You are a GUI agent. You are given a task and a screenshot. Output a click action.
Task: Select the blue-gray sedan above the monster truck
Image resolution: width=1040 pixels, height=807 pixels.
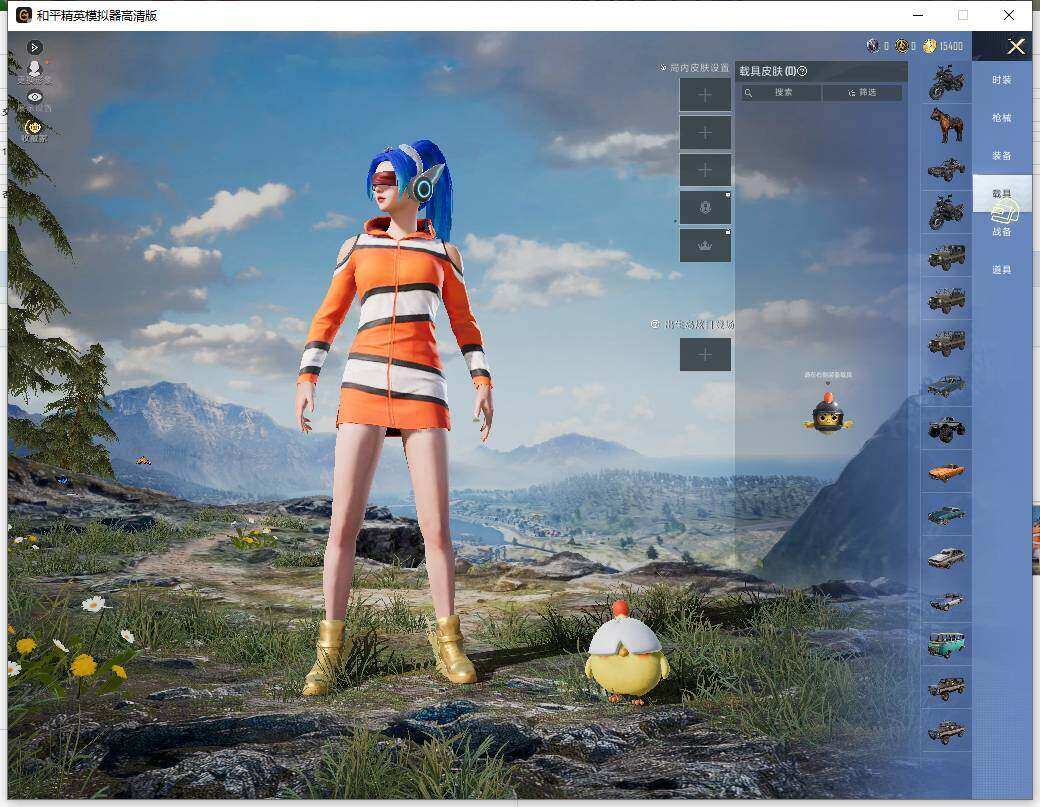[946, 386]
